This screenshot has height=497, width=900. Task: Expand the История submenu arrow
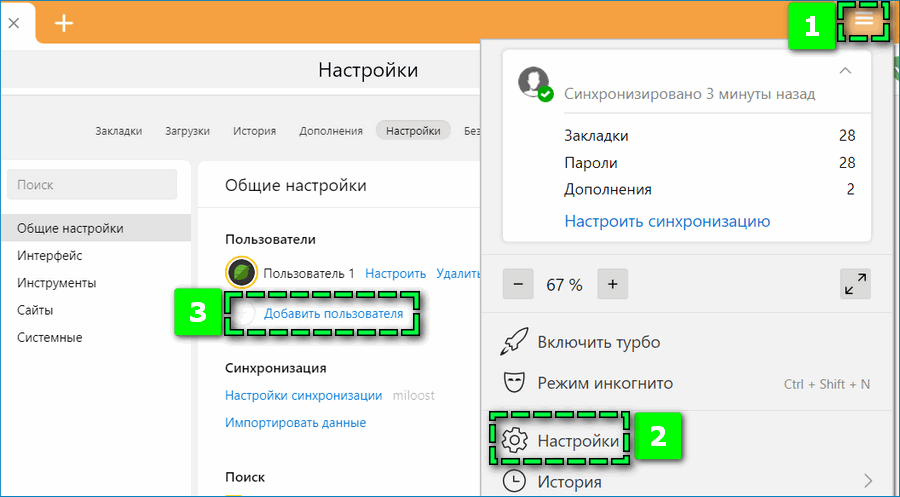867,481
